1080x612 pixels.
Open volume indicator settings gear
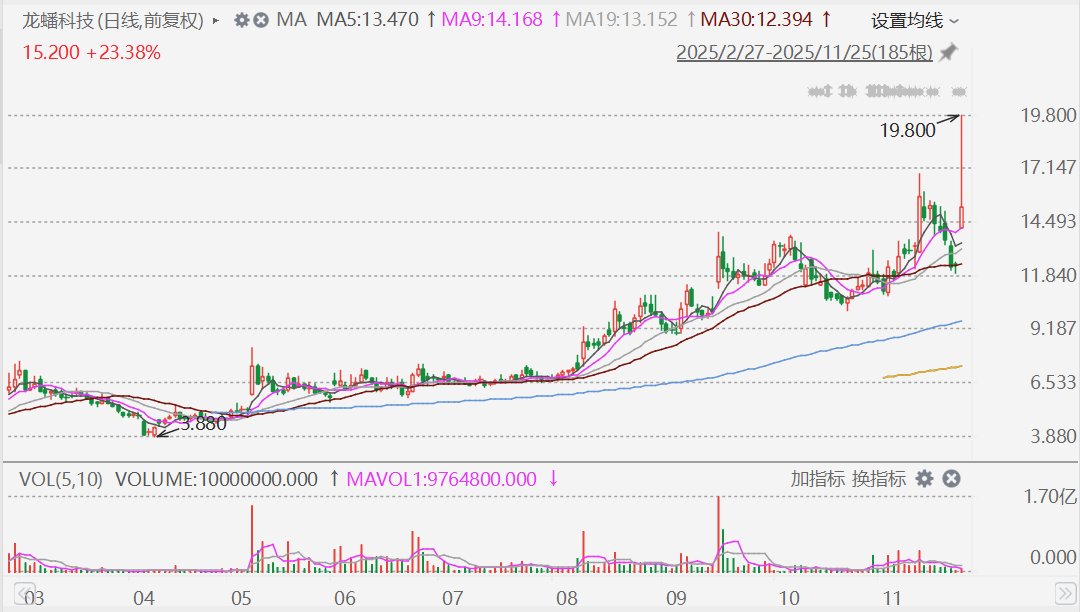(925, 479)
